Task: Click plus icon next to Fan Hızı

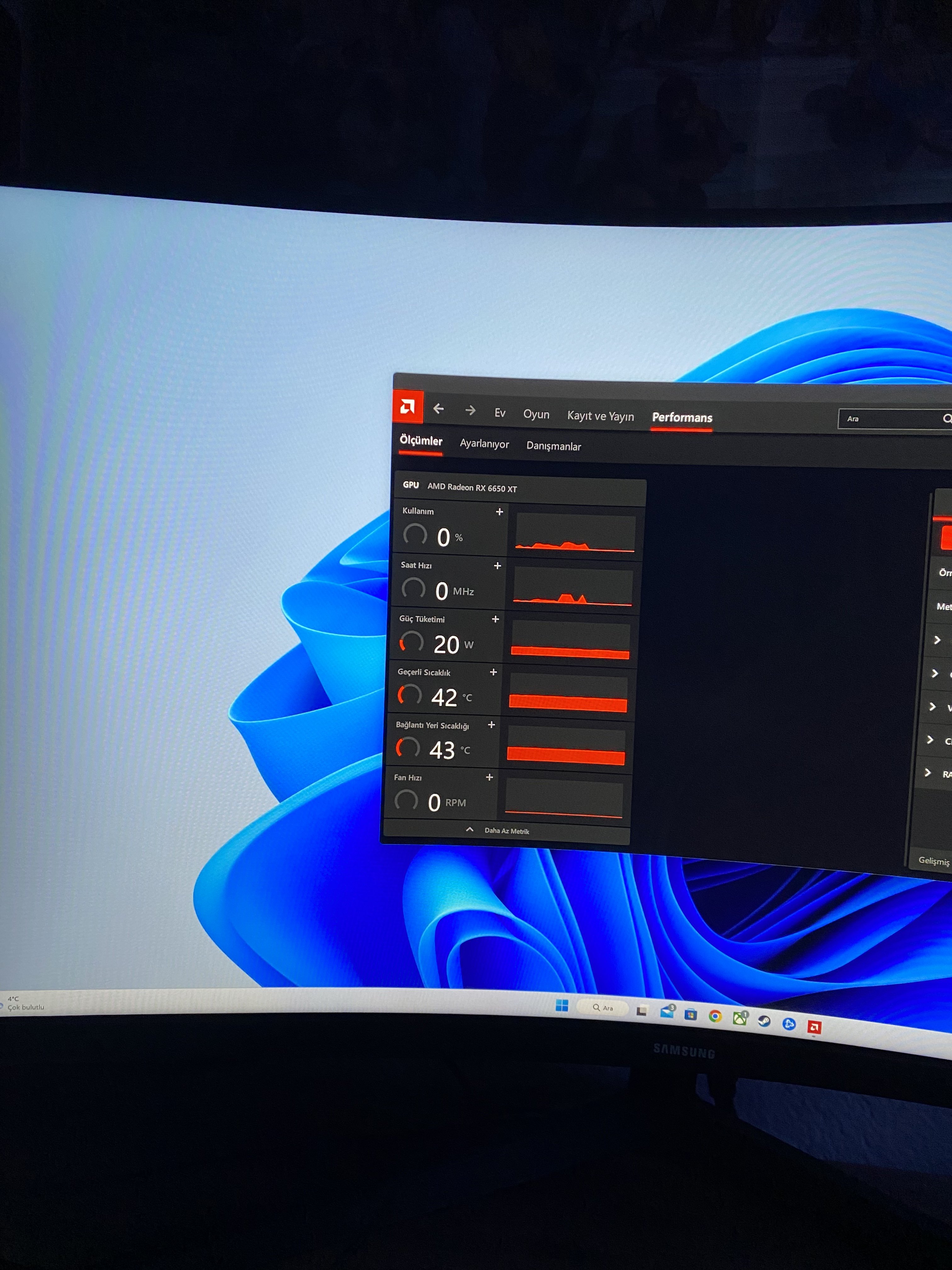Action: click(x=490, y=777)
